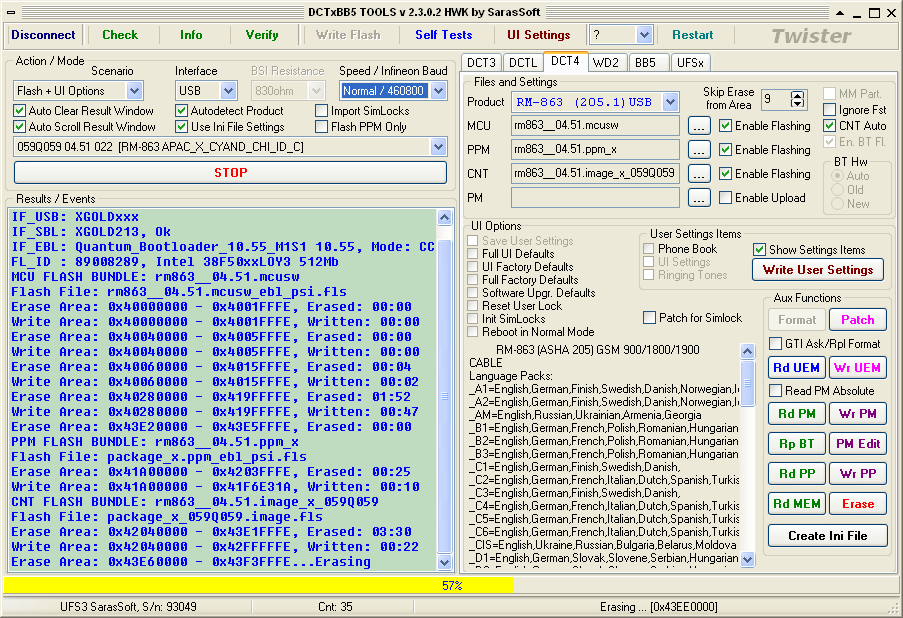
Task: Click the Rd MEM button
Action: [x=796, y=504]
